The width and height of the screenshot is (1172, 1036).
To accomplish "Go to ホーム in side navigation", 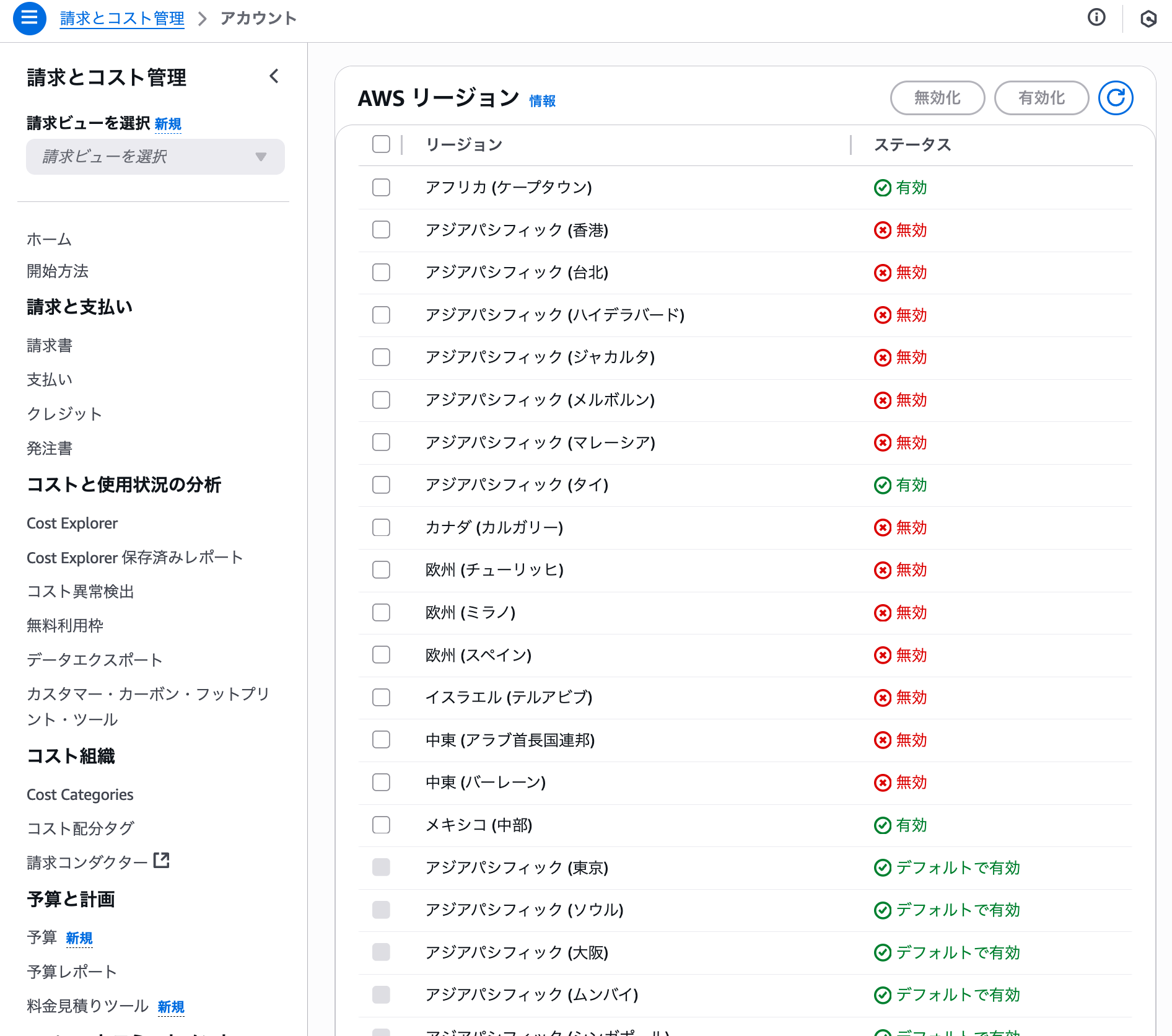I will click(x=49, y=239).
